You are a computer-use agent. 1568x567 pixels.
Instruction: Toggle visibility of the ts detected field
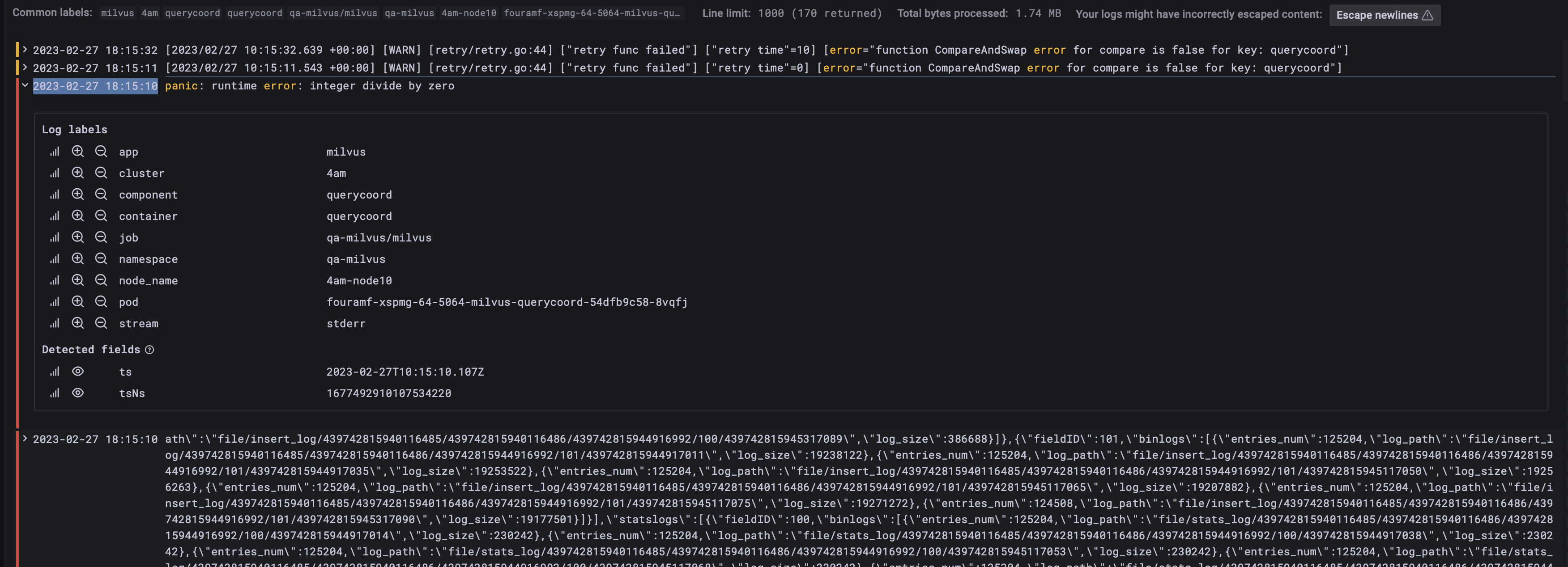click(78, 371)
